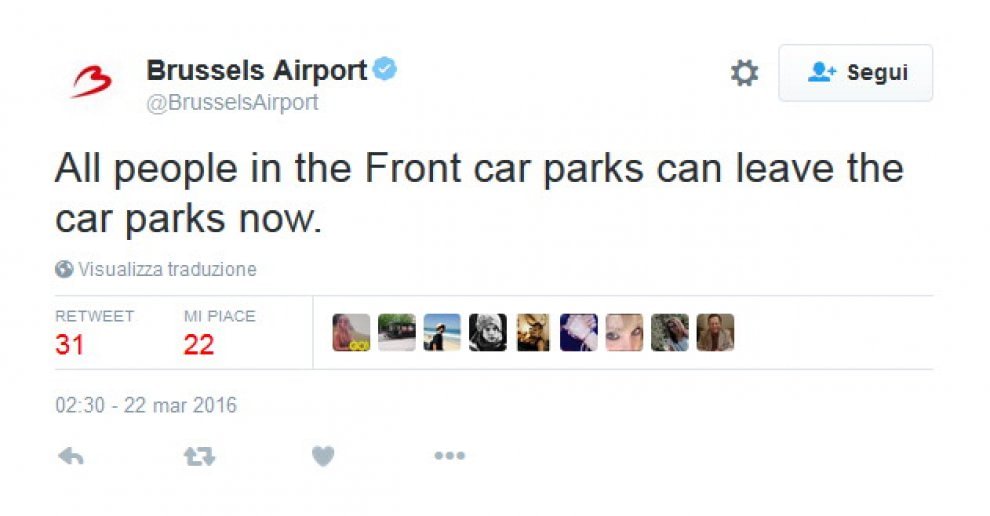Open the avatar with yellow sunglasses emoji

(x=351, y=332)
